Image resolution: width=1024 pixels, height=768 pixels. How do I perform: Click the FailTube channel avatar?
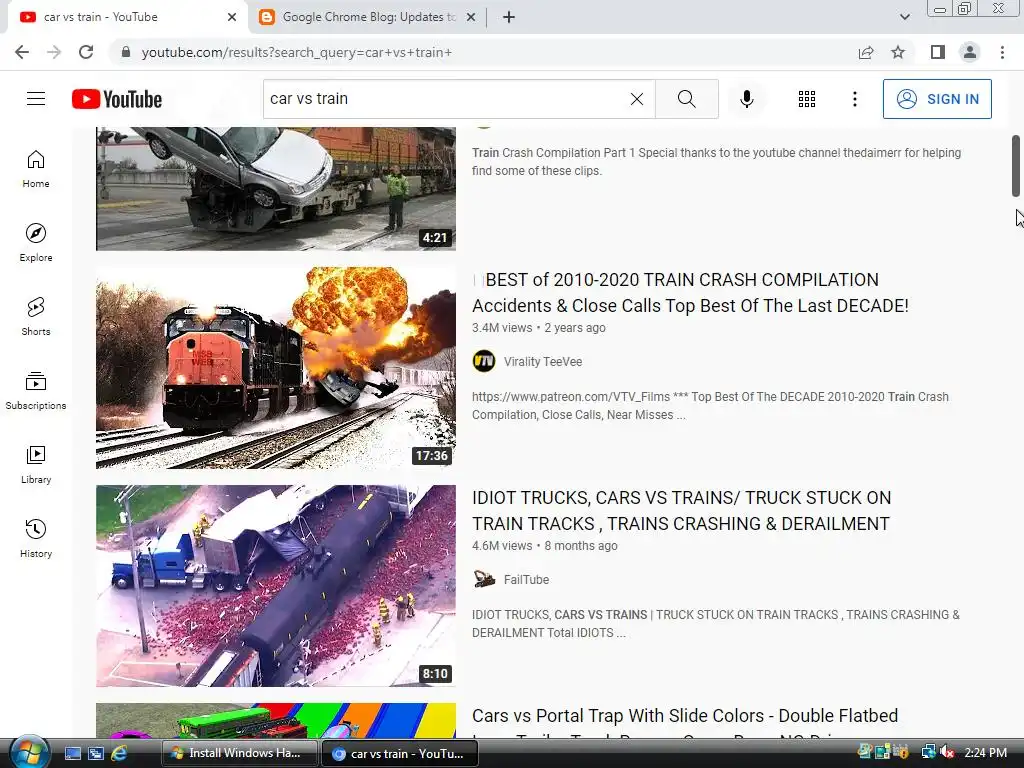[484, 579]
